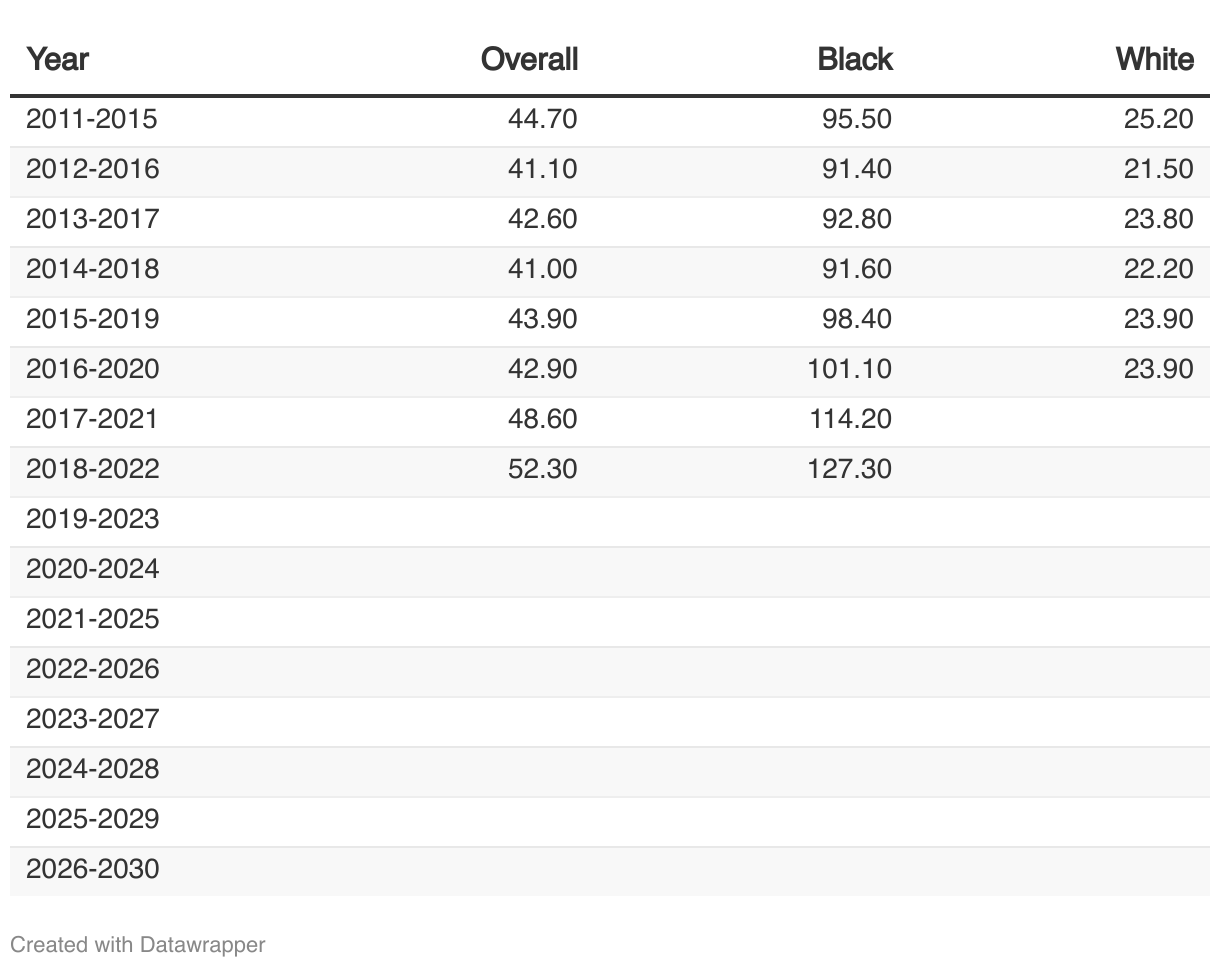The width and height of the screenshot is (1220, 968).
Task: Click White value 25.20
Action: (1158, 120)
